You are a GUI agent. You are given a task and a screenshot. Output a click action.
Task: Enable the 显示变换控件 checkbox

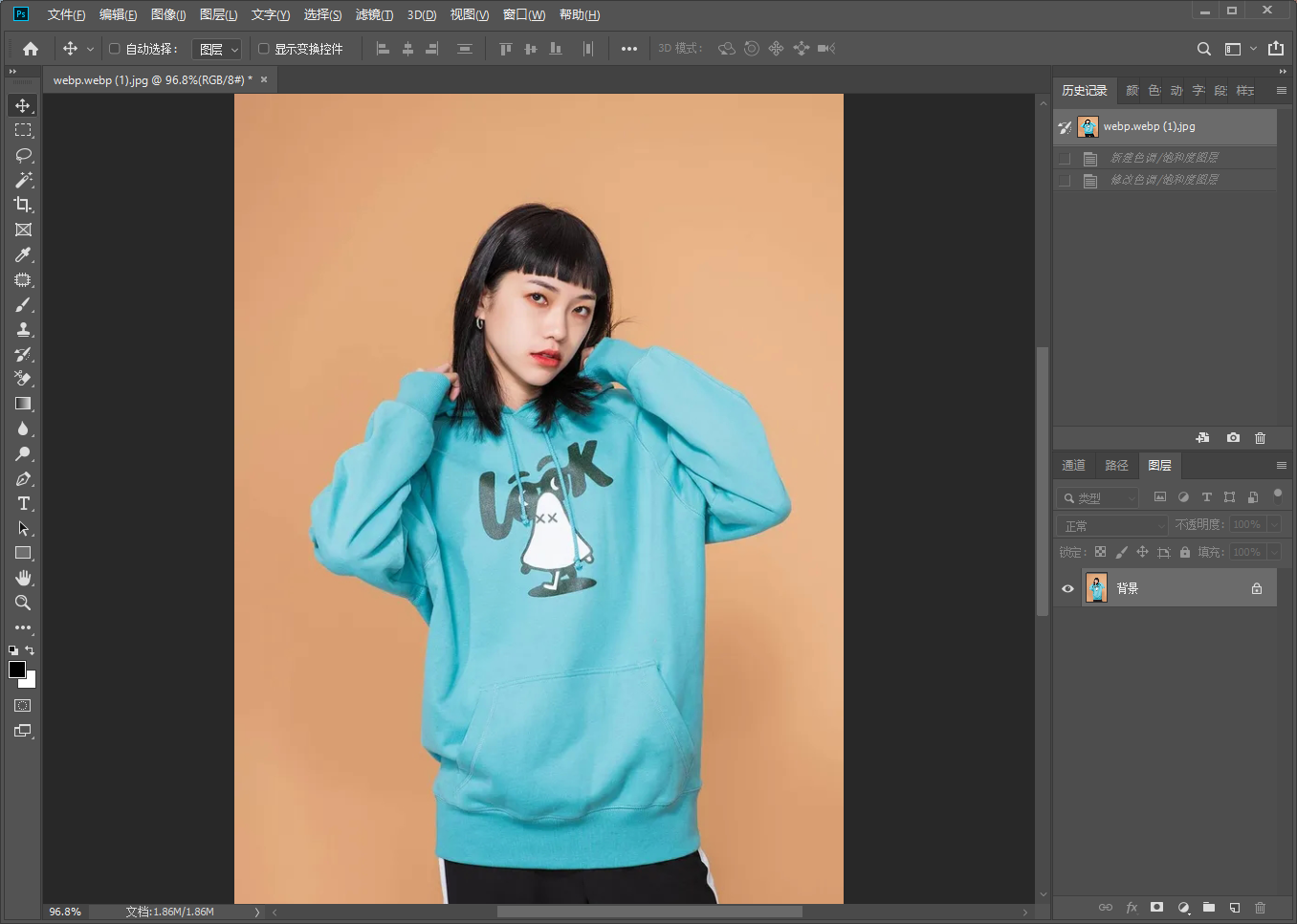(263, 49)
